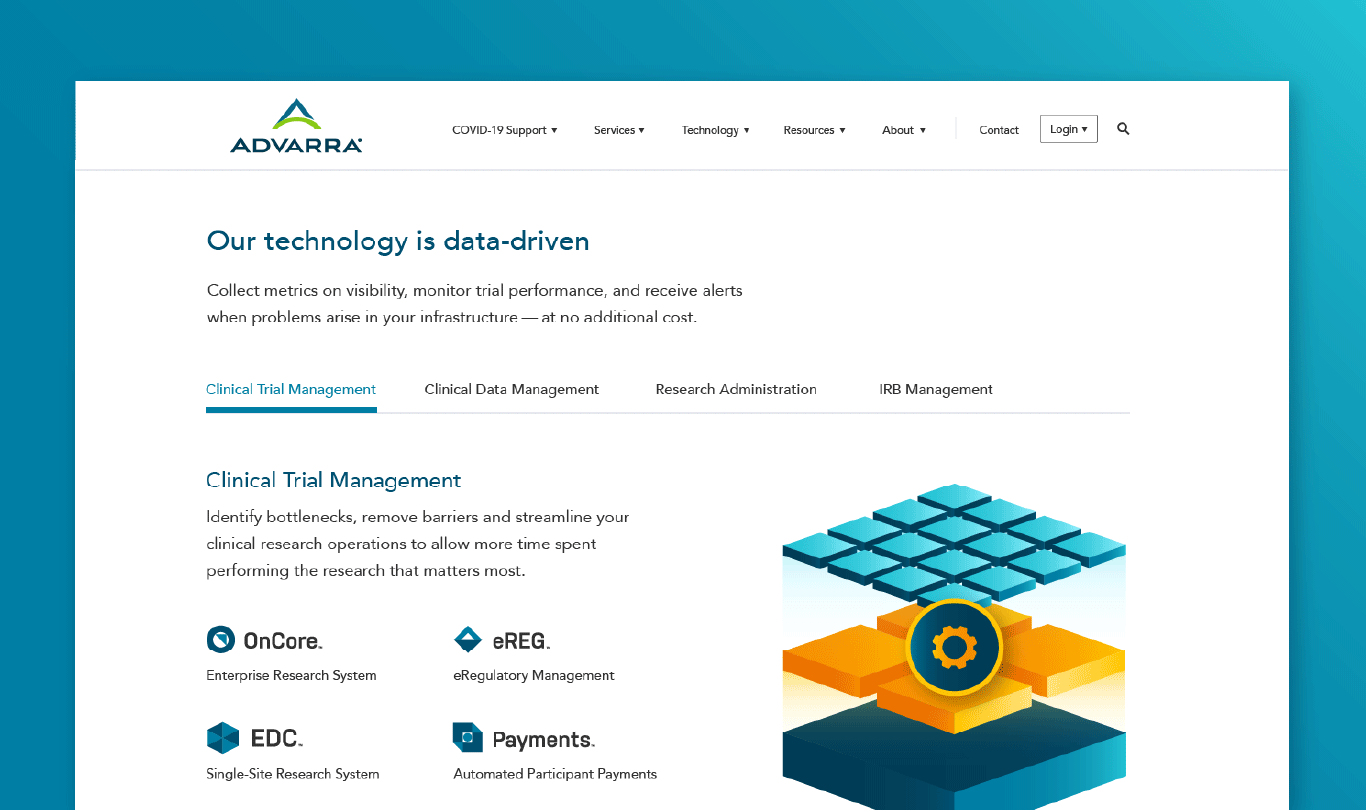Click the Payments product icon
The image size is (1366, 810).
(467, 738)
